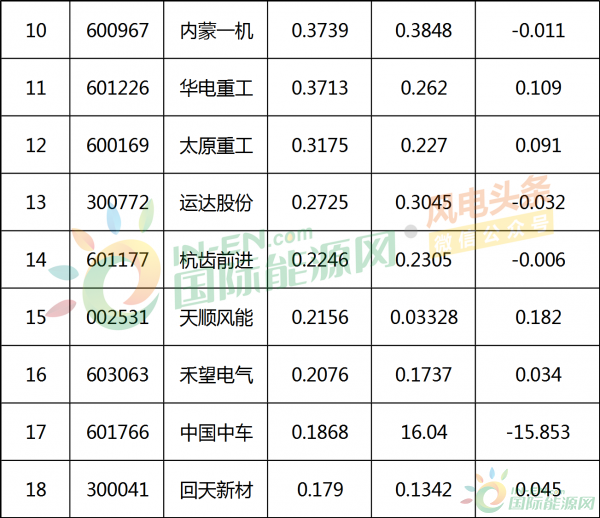The image size is (600, 518).
Task: Click rank number 10 cell
Action: 36,31
